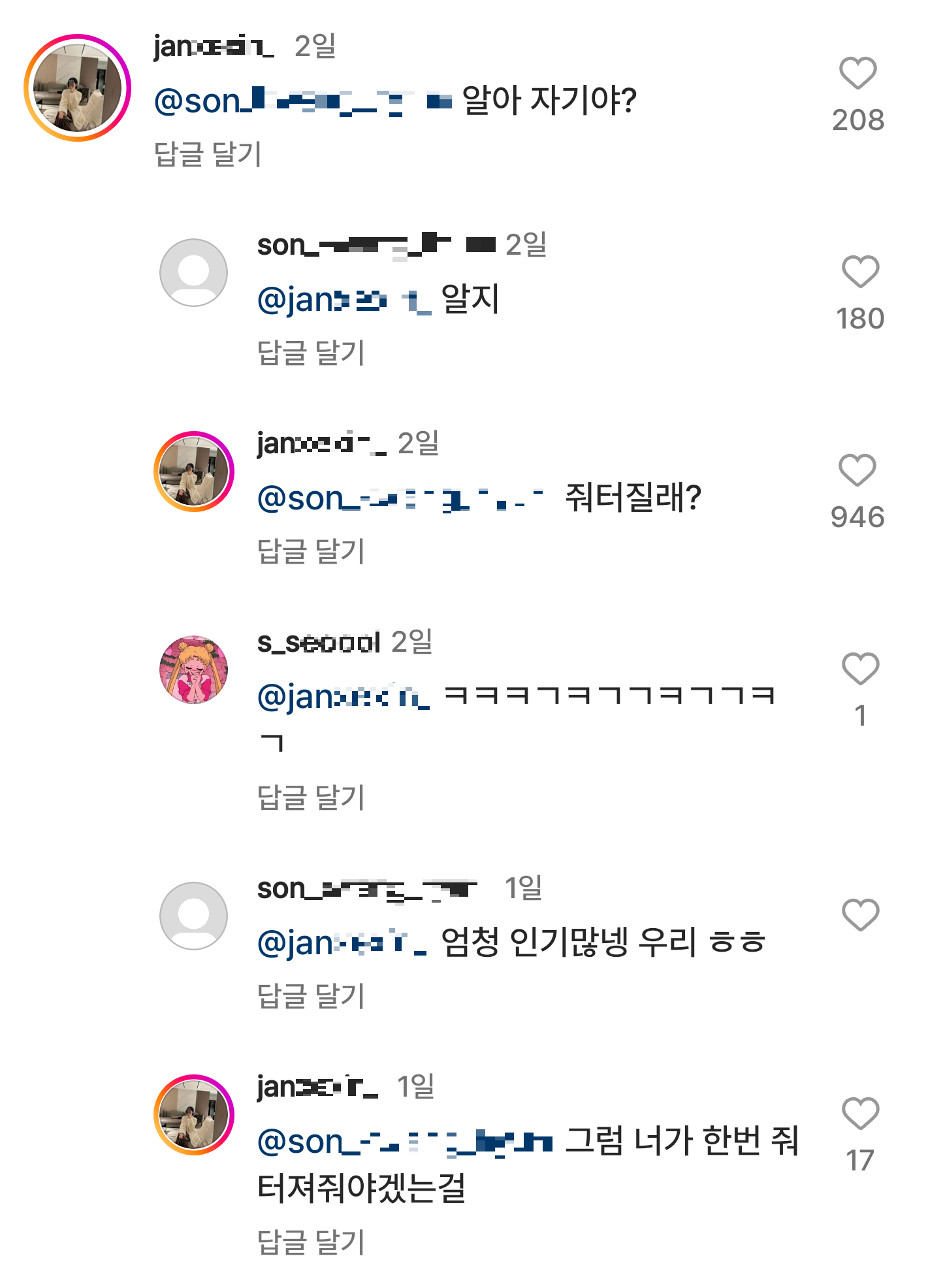Open the @son_ mention before "그럼 너가 한번"

pos(405,1142)
